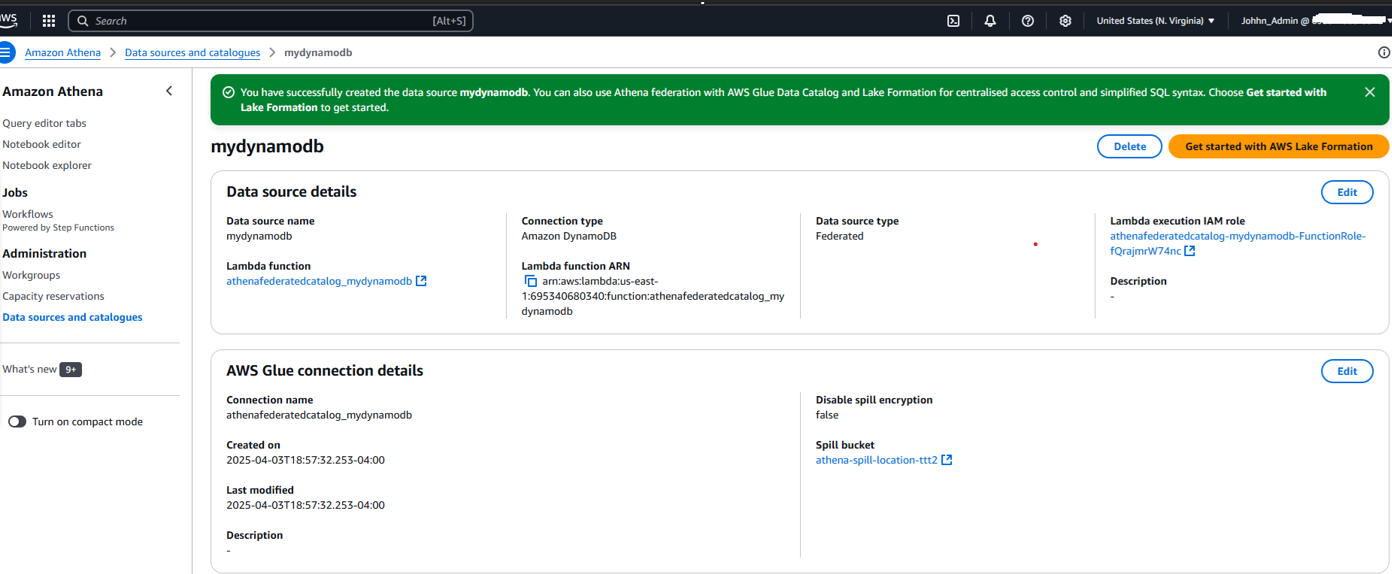This screenshot has width=1392, height=574.
Task: Click the Search input field
Action: pyautogui.click(x=270, y=20)
